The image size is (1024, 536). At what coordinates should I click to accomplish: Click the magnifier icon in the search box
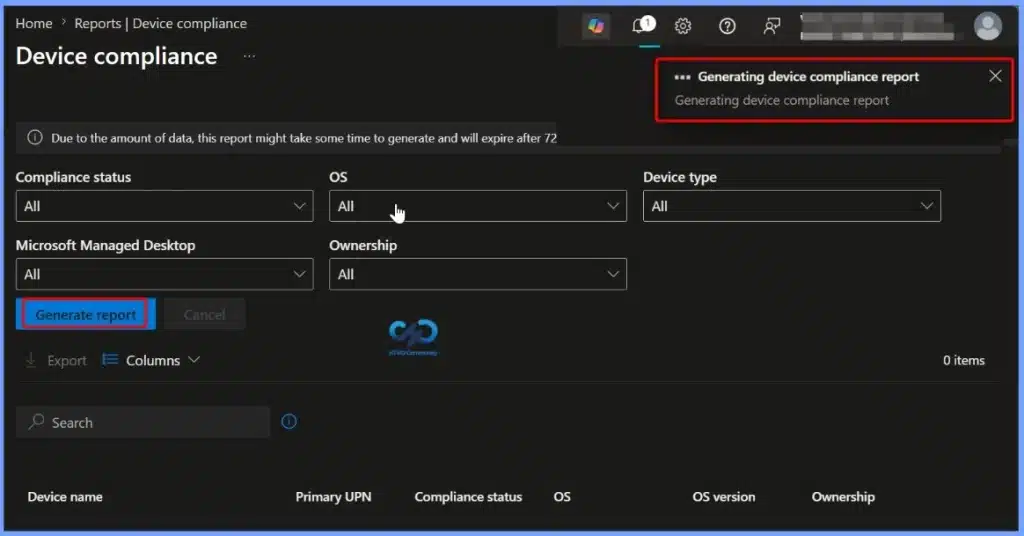[37, 422]
